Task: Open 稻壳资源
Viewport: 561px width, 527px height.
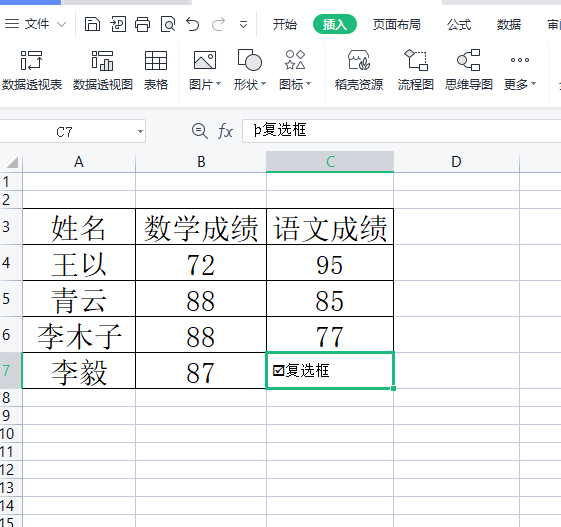Action: 359,70
